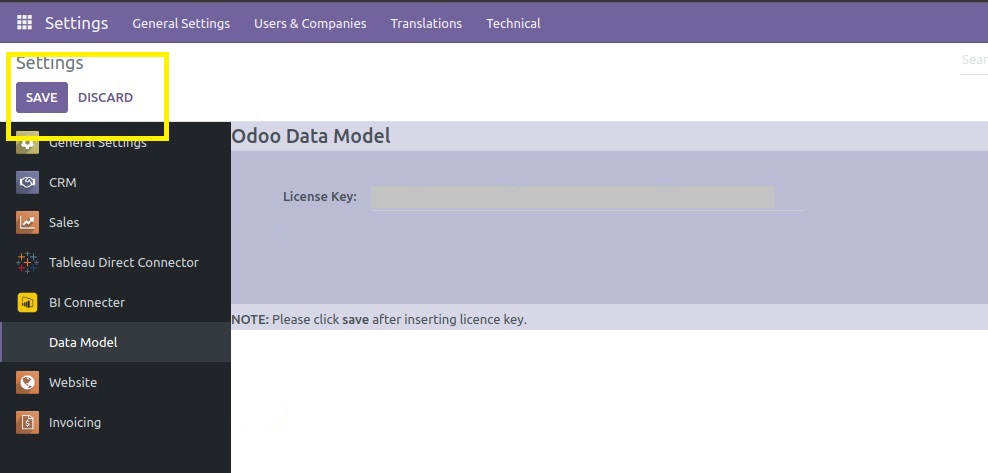Click the Website globe icon in sidebar
This screenshot has width=988, height=473.
coord(27,383)
